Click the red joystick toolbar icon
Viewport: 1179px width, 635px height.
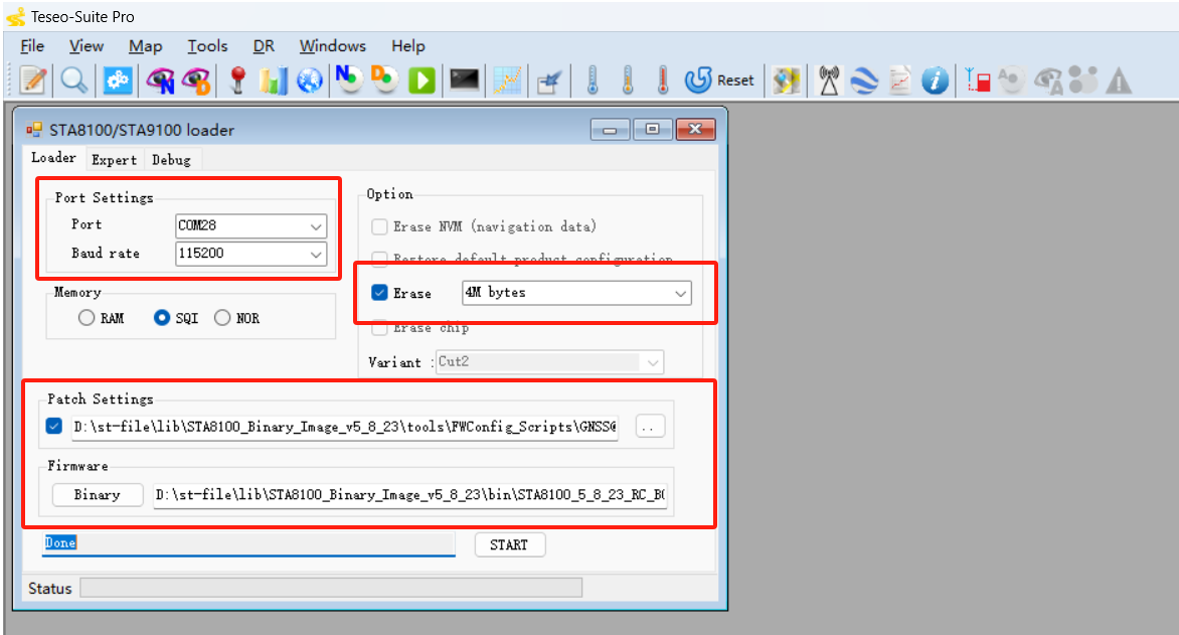click(x=236, y=80)
